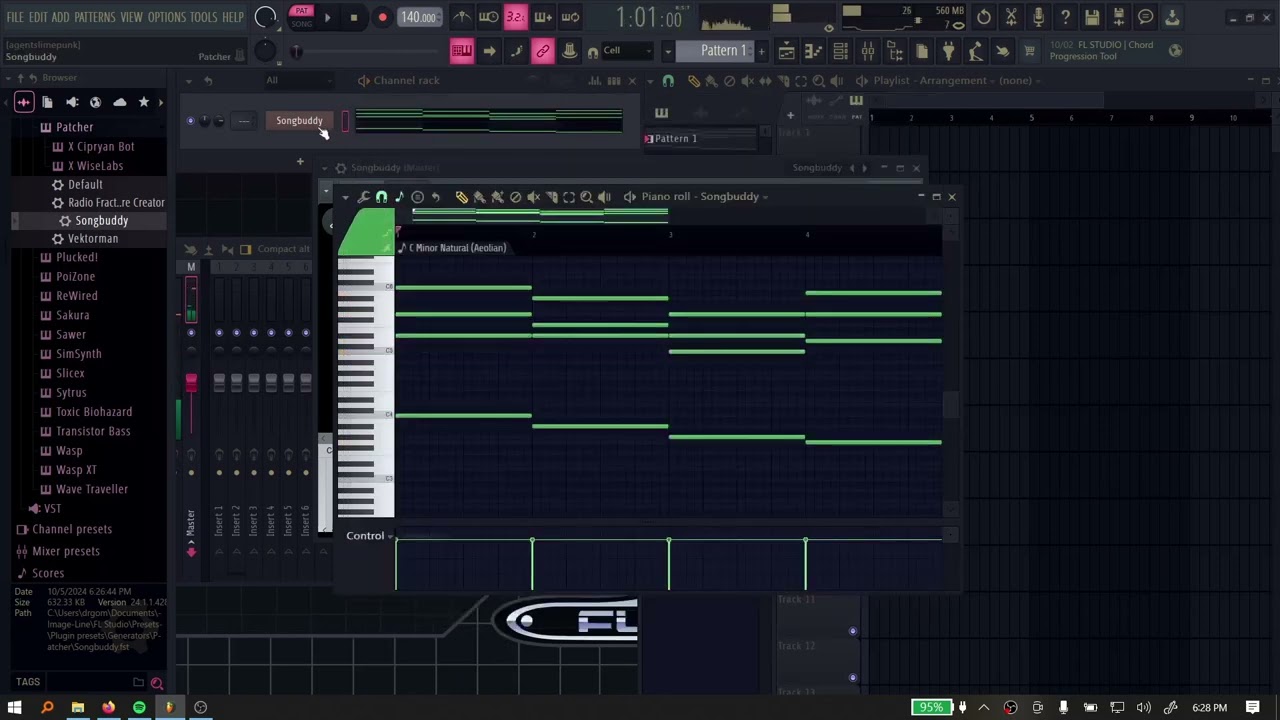The width and height of the screenshot is (1280, 720).
Task: Select the zoom tool in Piano roll toolbar
Action: pos(587,197)
